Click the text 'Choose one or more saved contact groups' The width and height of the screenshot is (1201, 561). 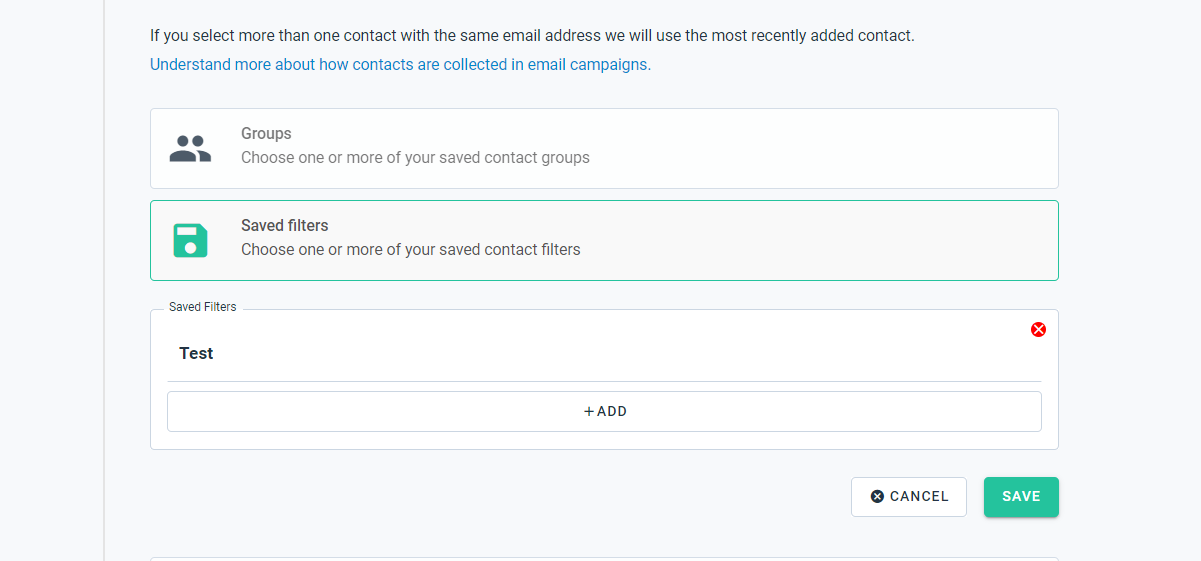click(x=415, y=157)
